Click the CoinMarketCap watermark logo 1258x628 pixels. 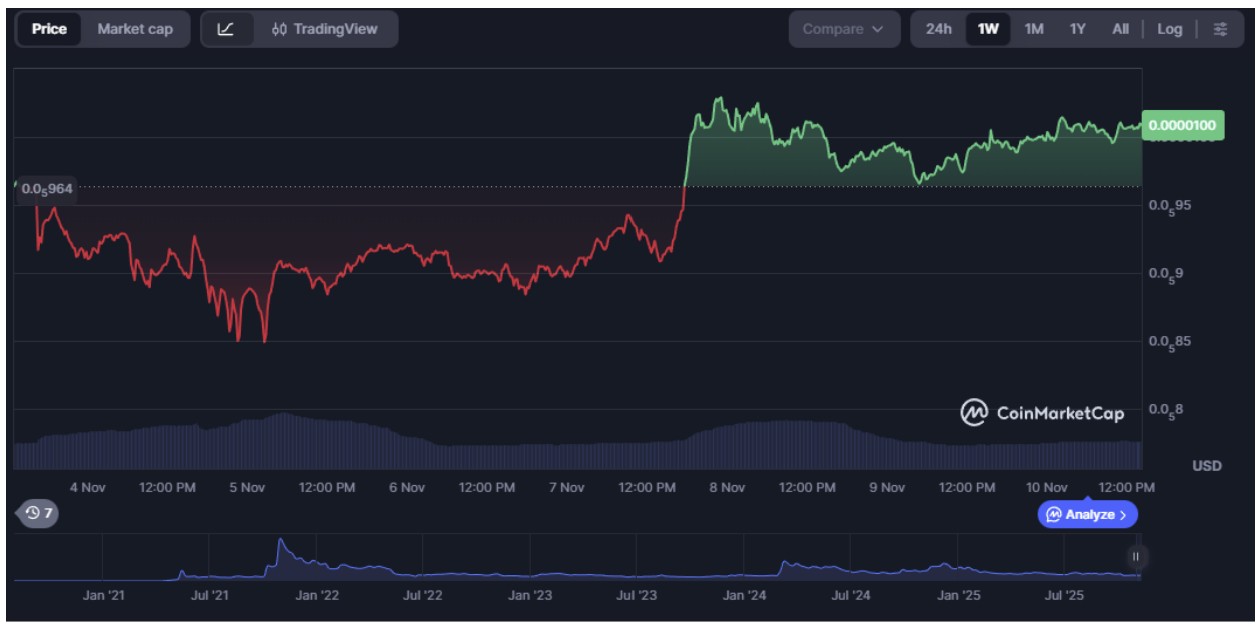(x=1042, y=412)
